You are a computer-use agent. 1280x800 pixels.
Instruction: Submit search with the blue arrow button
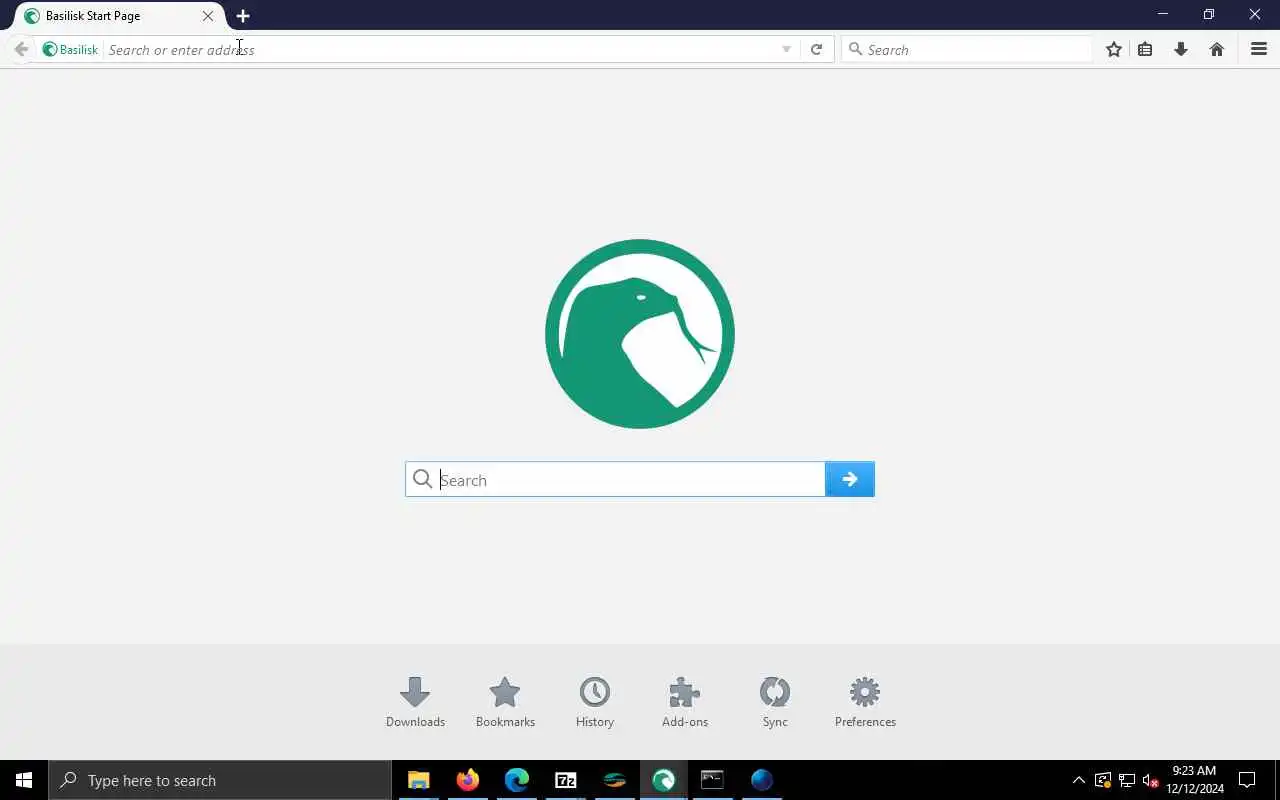click(x=850, y=479)
